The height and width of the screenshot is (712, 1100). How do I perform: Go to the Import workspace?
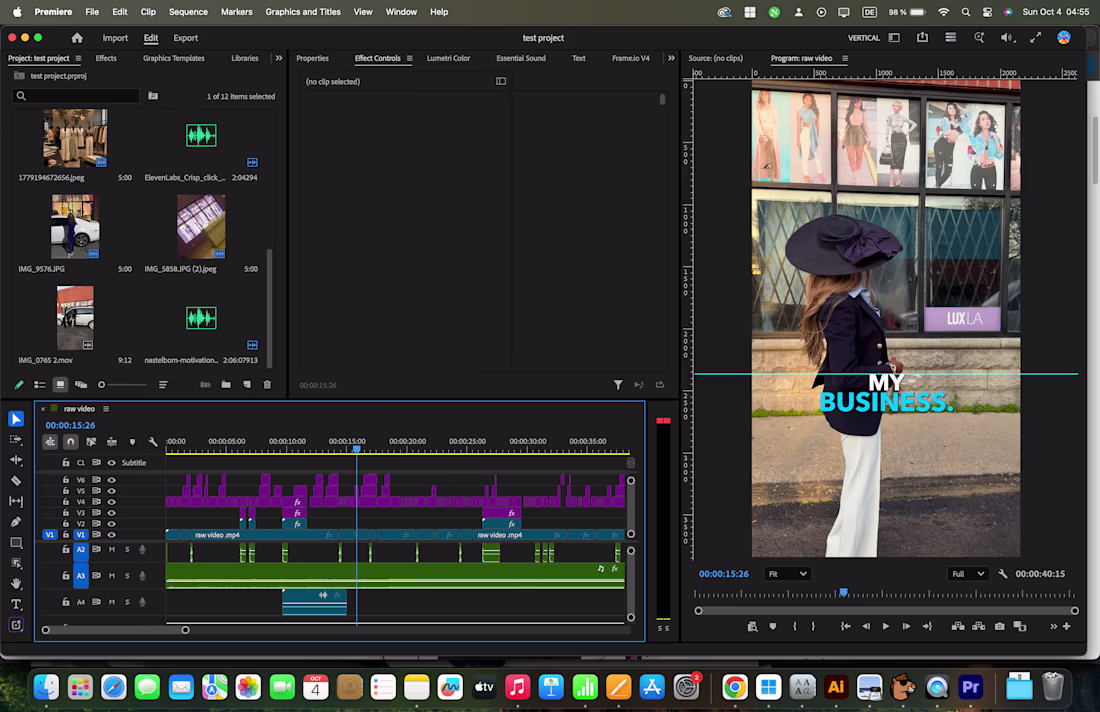[115, 38]
